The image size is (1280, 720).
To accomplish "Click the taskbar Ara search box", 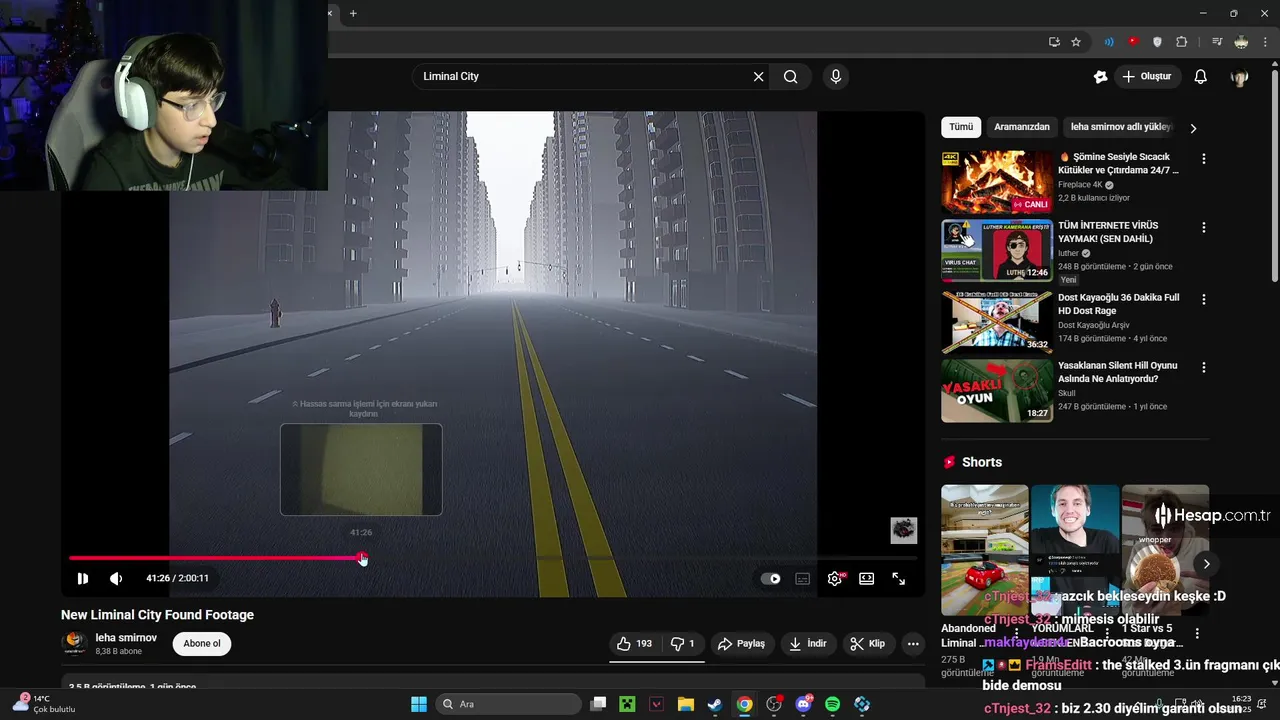I will [x=506, y=704].
